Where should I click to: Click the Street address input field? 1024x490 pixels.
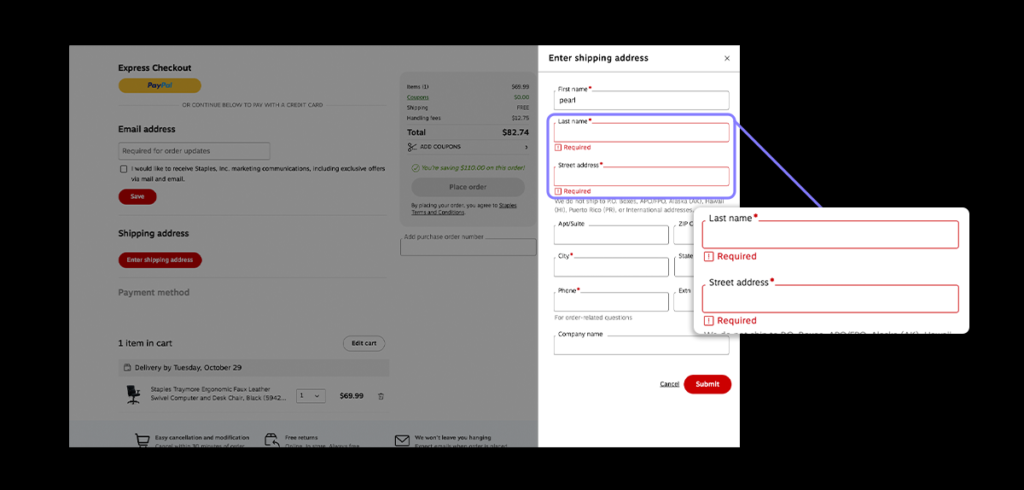(641, 176)
